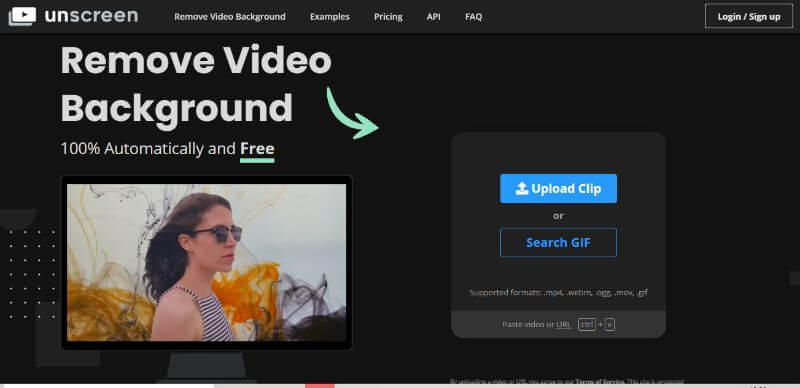Screen dimensions: 800x388
Task: Open the FAQ page
Action: [473, 17]
